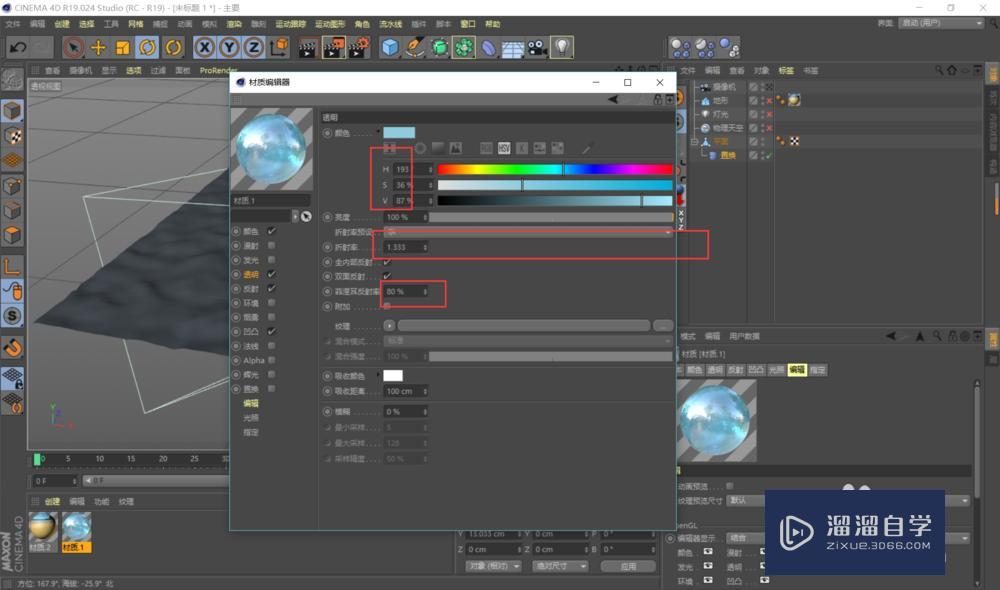Add a light object from toolbar

(561, 47)
